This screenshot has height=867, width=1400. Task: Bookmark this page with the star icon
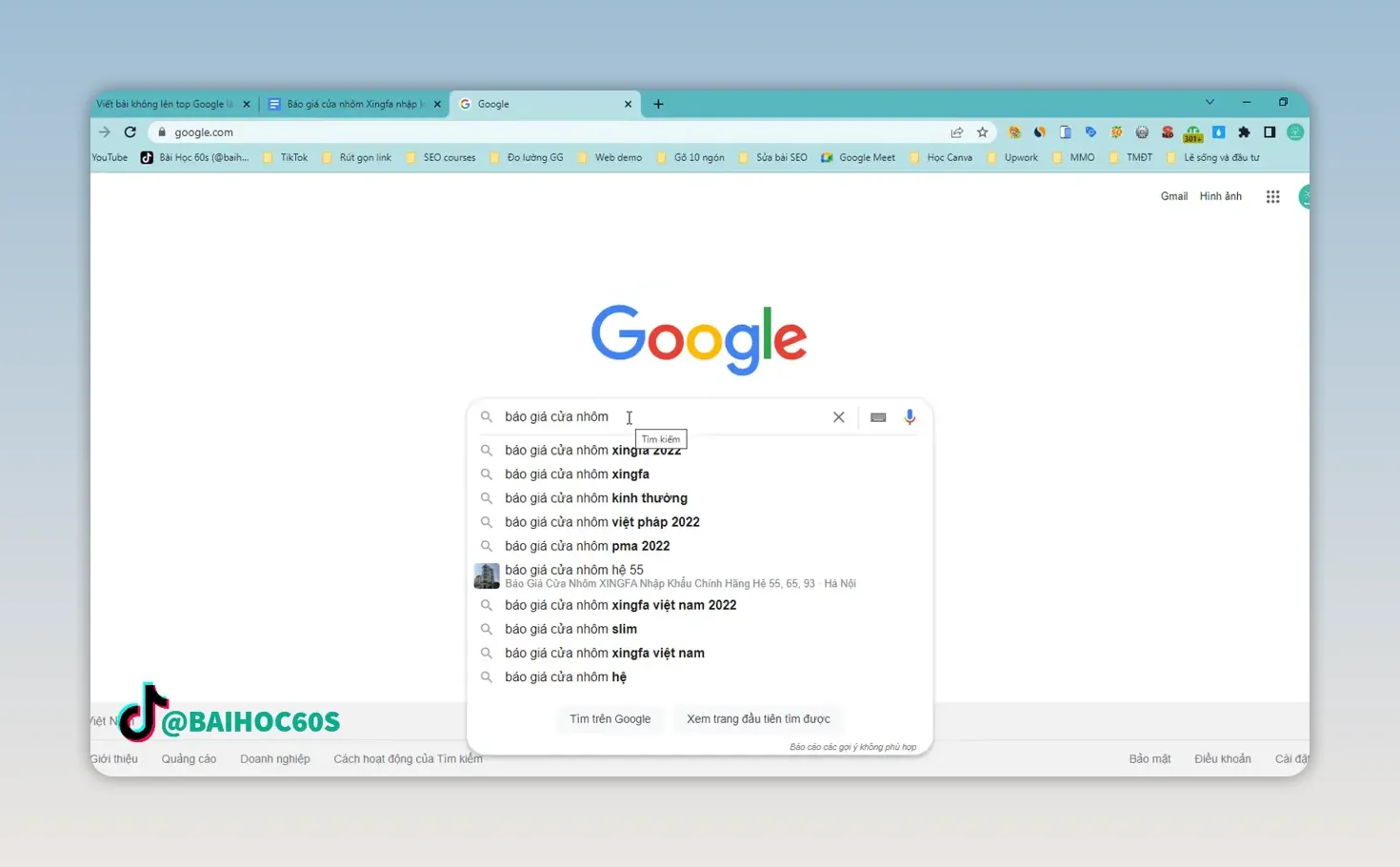pyautogui.click(x=983, y=132)
